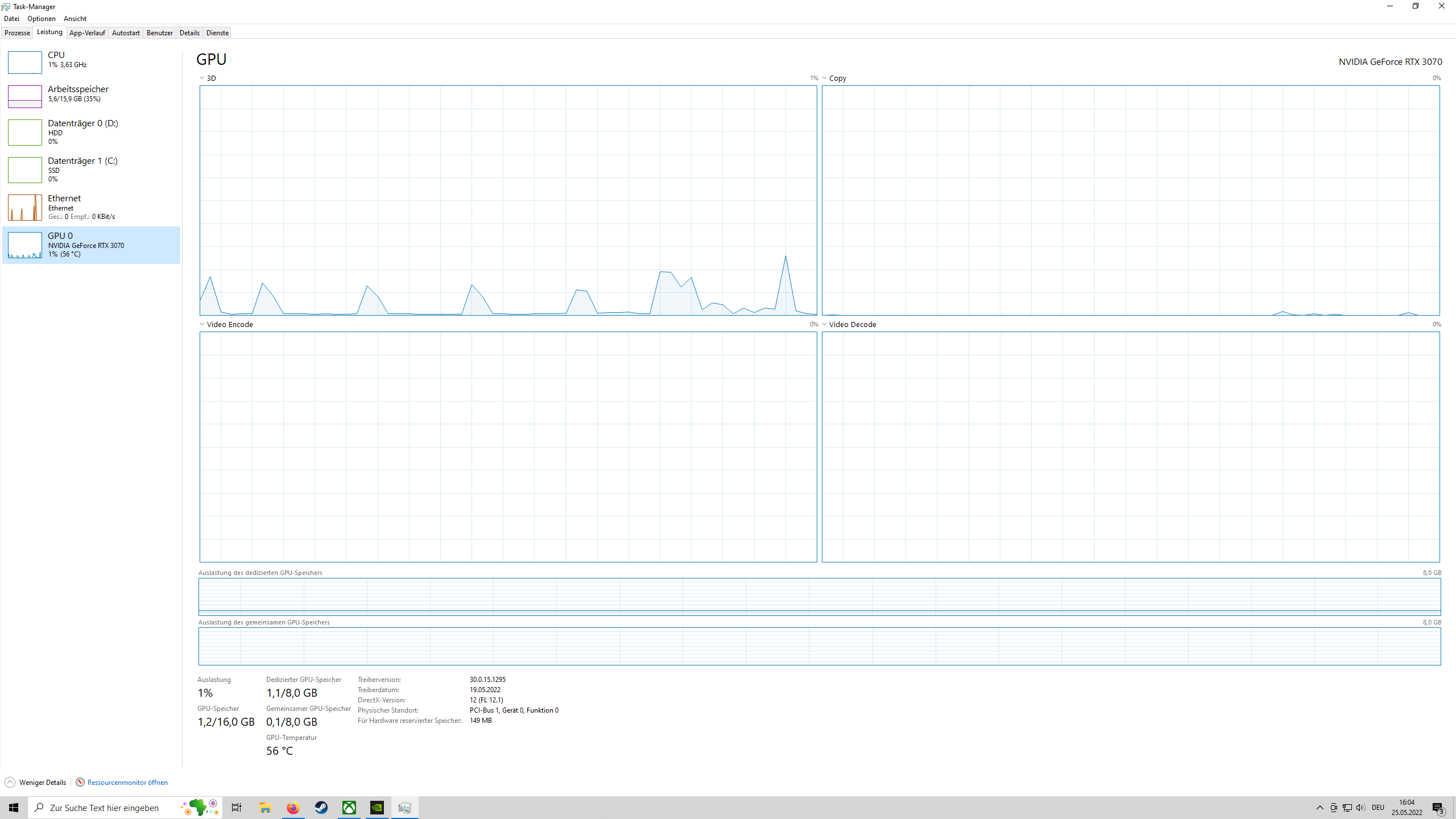Select Datenträger 0 (D:) HDD entry

click(x=82, y=131)
